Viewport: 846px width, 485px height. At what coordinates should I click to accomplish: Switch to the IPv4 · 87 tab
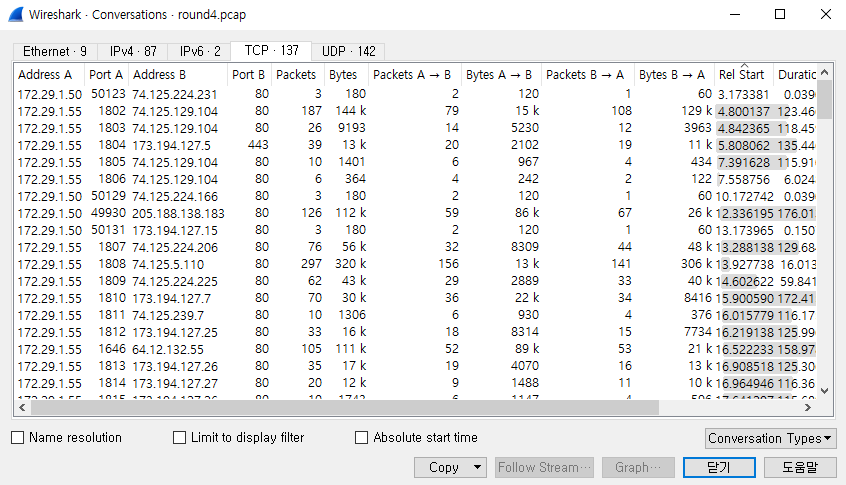click(133, 51)
